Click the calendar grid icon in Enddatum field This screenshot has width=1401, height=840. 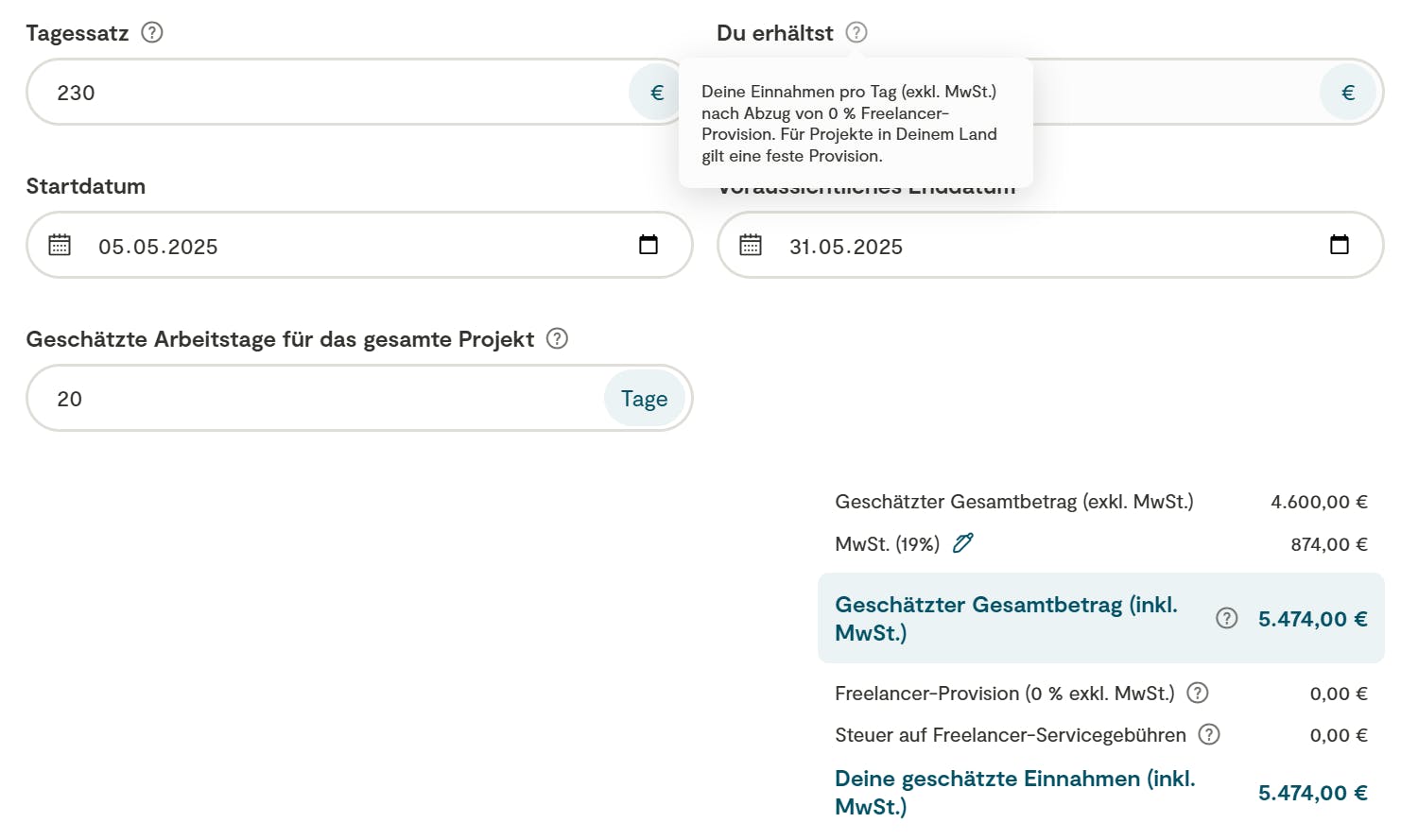coord(751,245)
